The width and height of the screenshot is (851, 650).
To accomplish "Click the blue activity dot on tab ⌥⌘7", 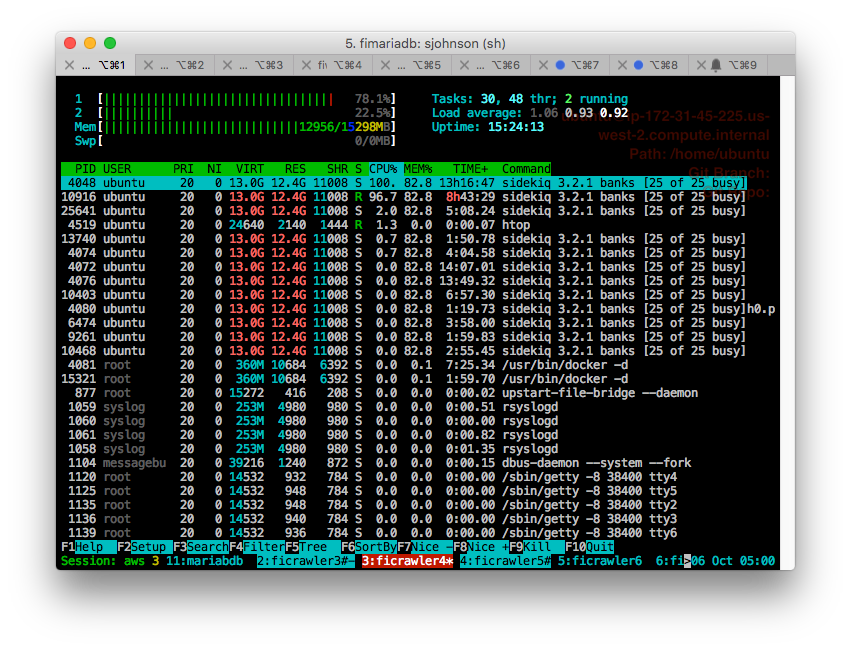I will pyautogui.click(x=560, y=65).
